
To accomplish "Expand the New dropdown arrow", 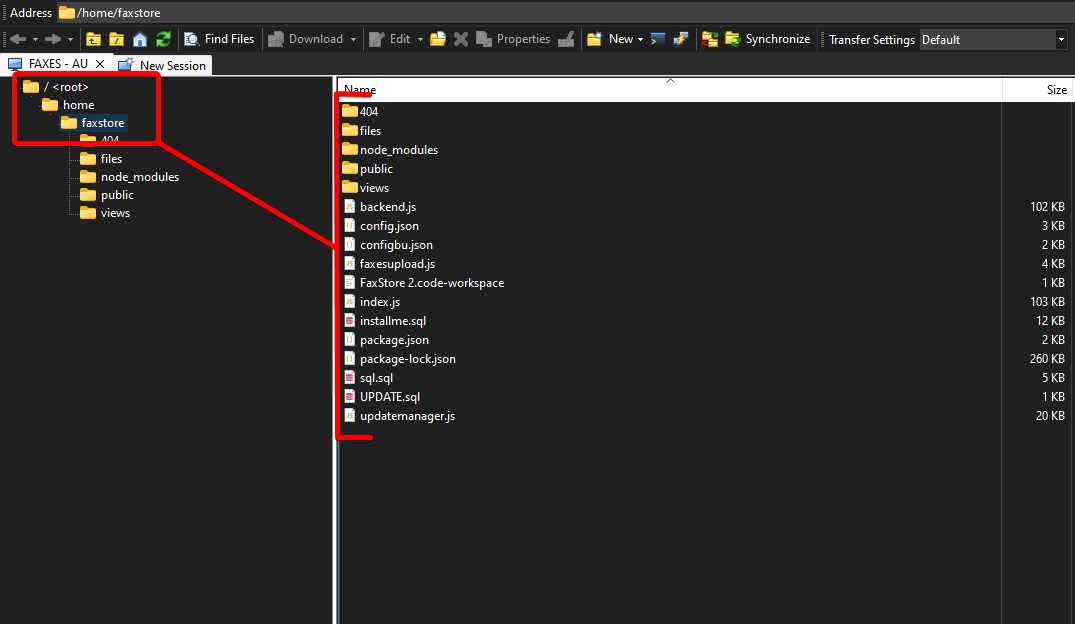I will [x=640, y=40].
